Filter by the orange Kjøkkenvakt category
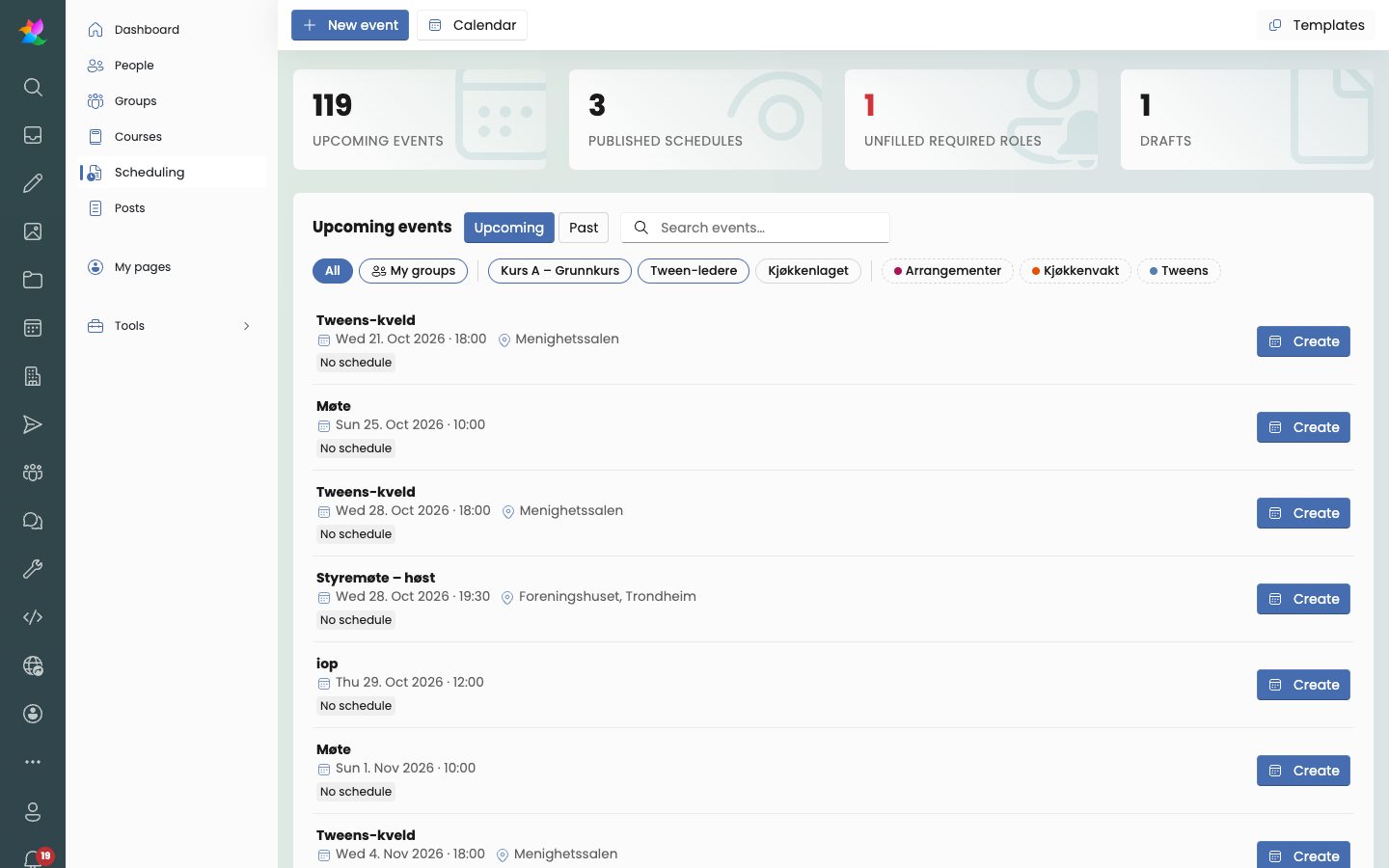This screenshot has width=1389, height=868. click(x=1076, y=271)
